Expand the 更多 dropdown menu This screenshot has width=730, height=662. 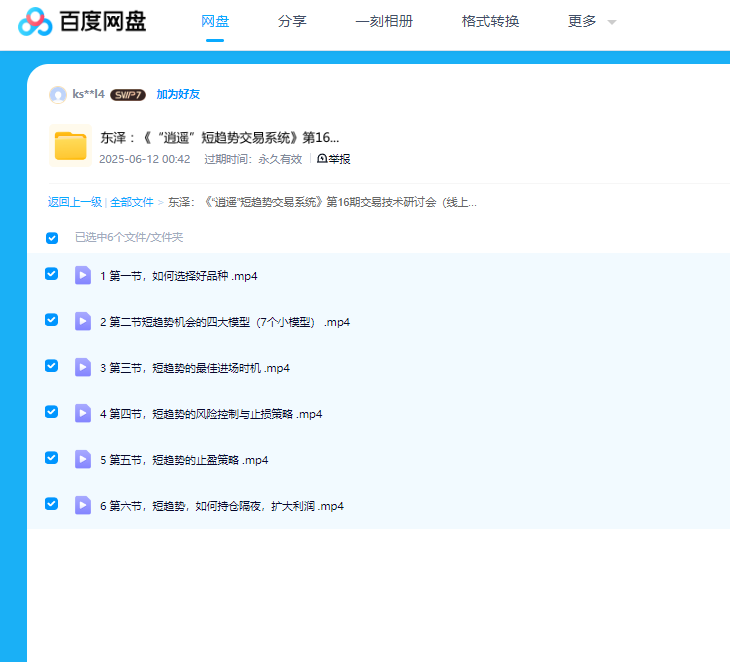pyautogui.click(x=592, y=22)
